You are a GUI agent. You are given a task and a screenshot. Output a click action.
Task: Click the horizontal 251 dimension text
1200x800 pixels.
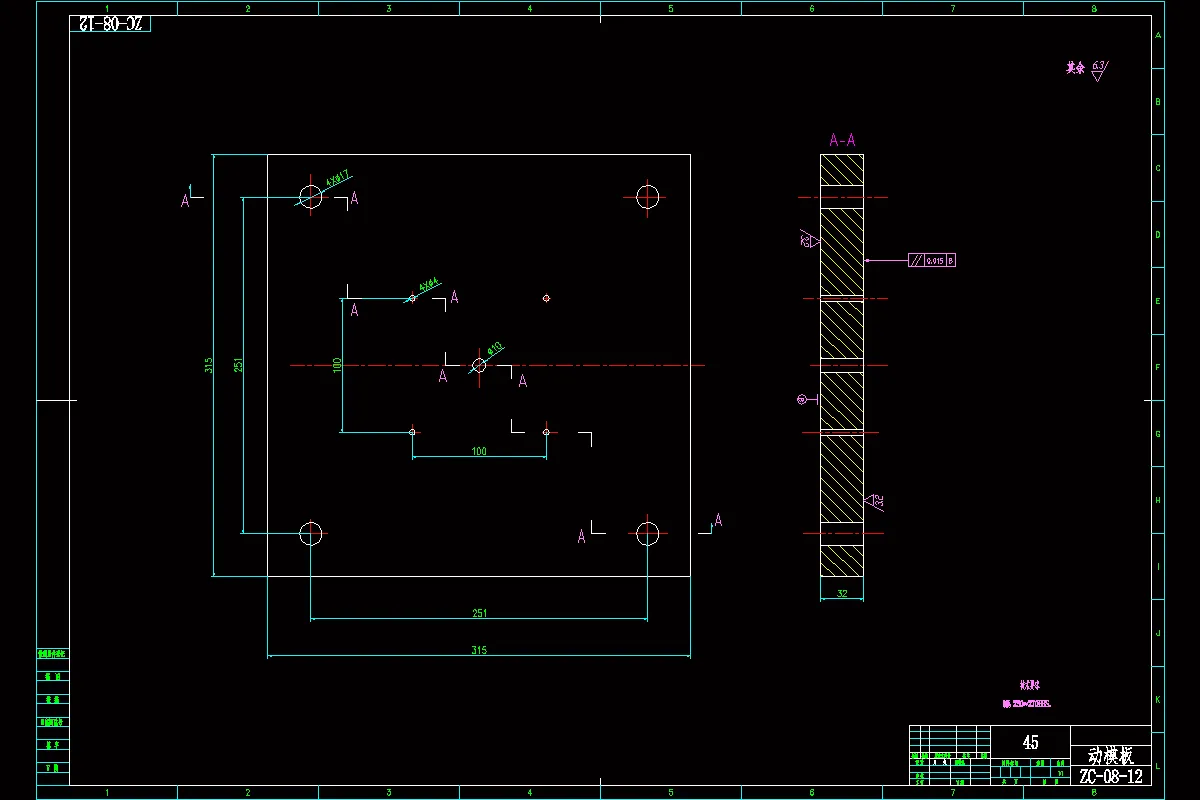pos(479,613)
